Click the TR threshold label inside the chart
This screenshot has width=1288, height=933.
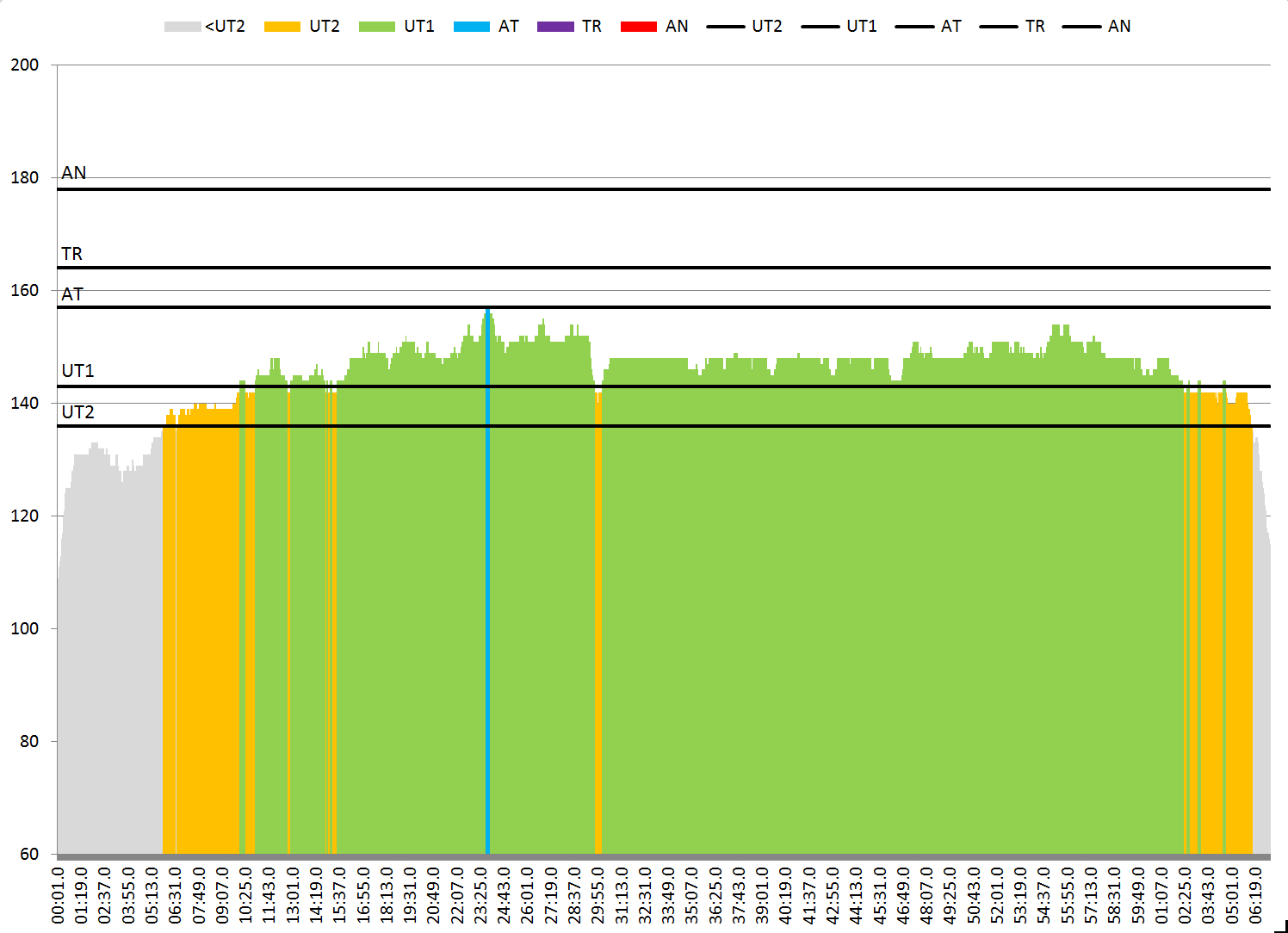tap(72, 254)
